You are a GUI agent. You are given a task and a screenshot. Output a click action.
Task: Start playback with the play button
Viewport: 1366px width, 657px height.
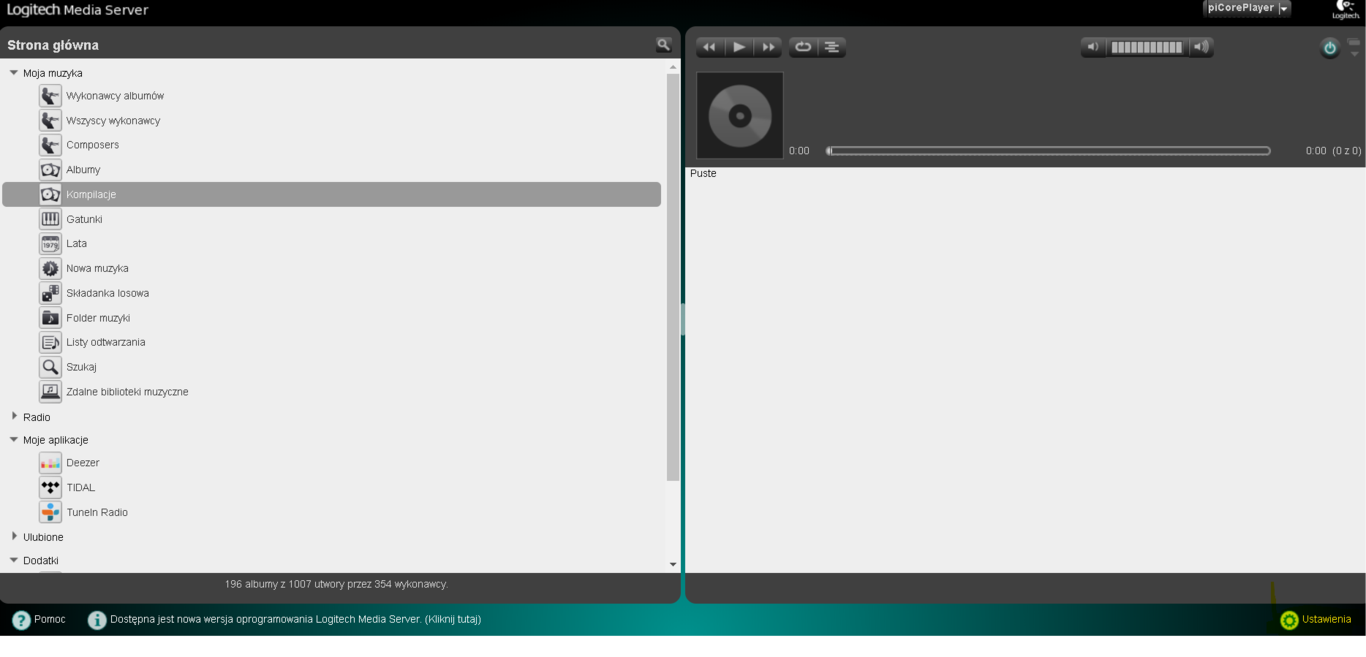739,47
